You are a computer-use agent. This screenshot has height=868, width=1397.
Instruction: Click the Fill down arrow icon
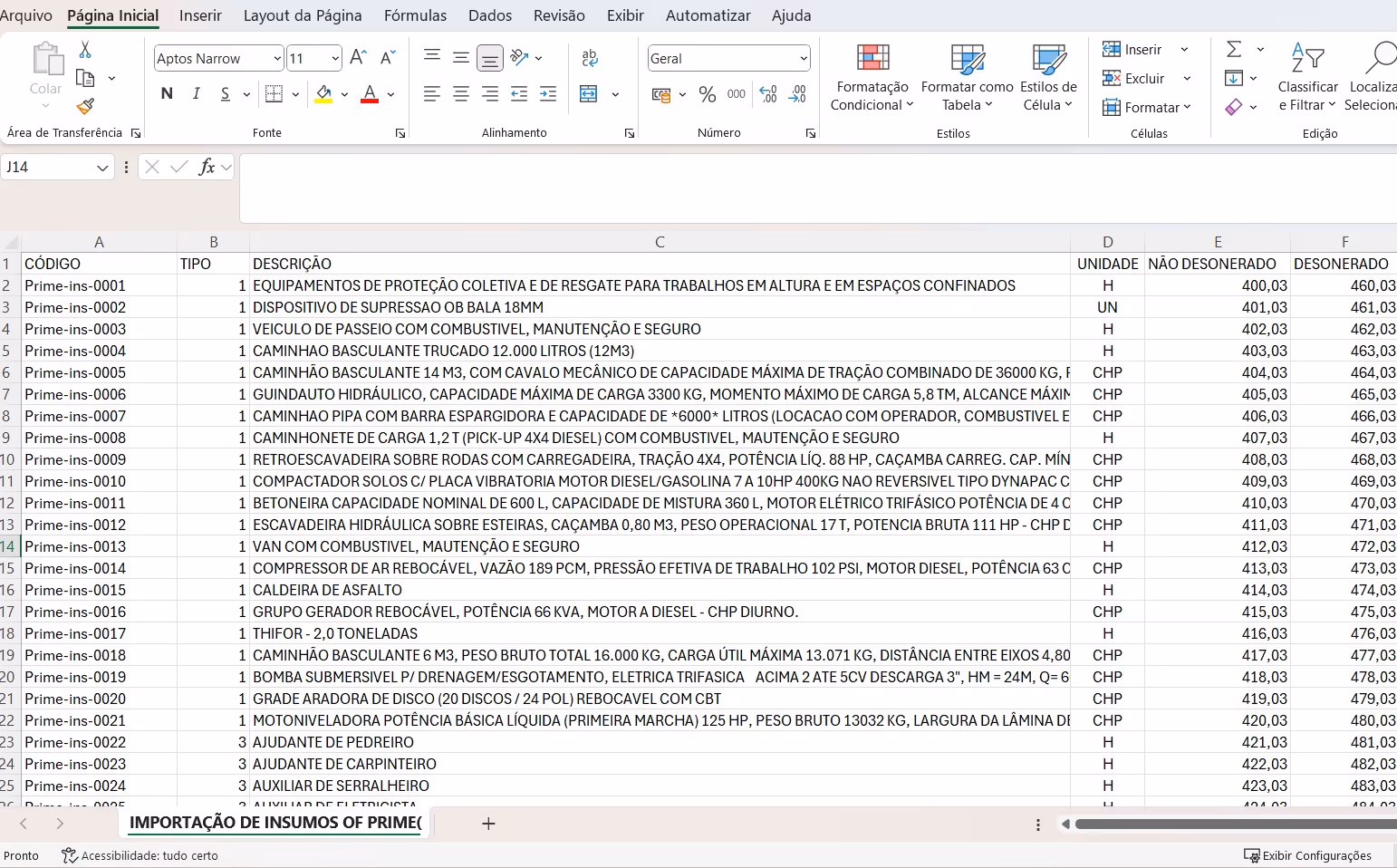(1234, 78)
